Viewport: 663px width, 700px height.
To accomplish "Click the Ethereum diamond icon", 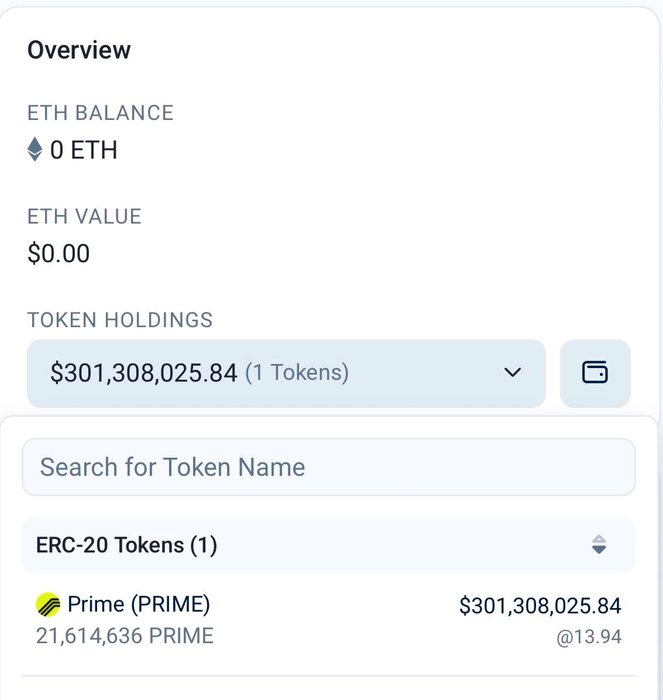I will (35, 150).
